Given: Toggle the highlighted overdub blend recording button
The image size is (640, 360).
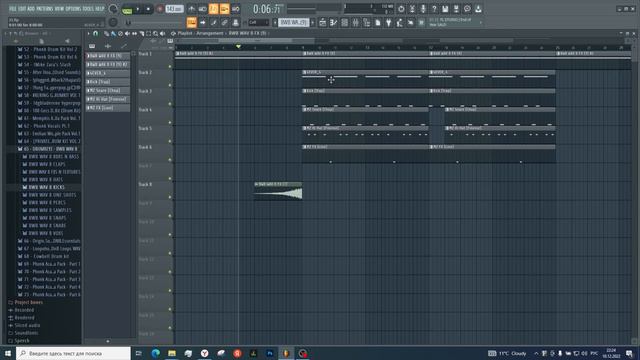Looking at the screenshot, I should (224, 9).
